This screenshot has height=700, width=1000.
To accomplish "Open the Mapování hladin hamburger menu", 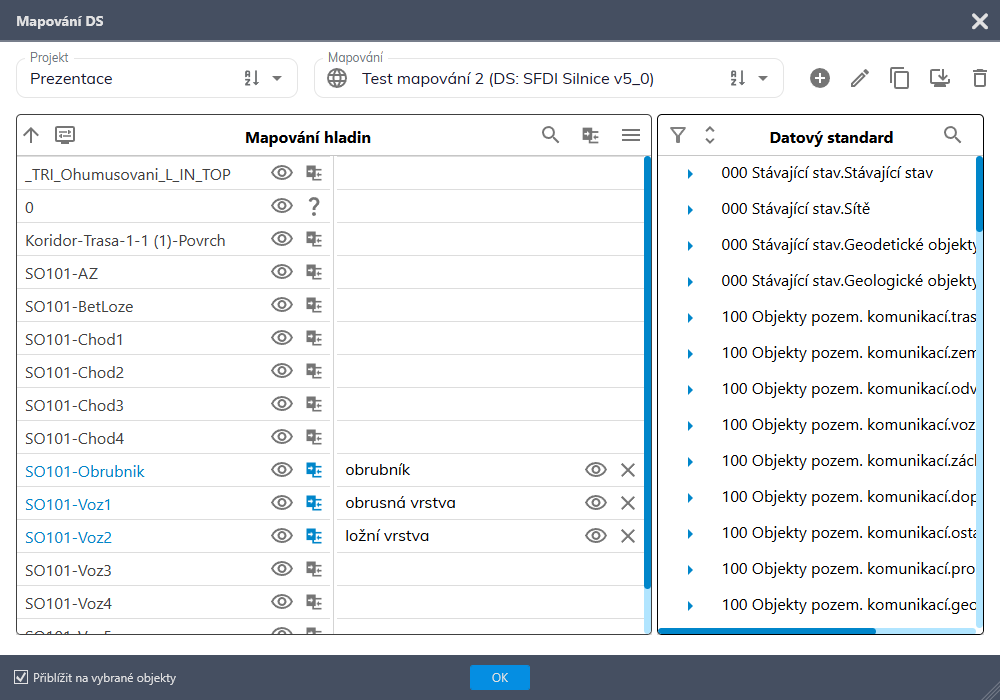I will point(631,136).
